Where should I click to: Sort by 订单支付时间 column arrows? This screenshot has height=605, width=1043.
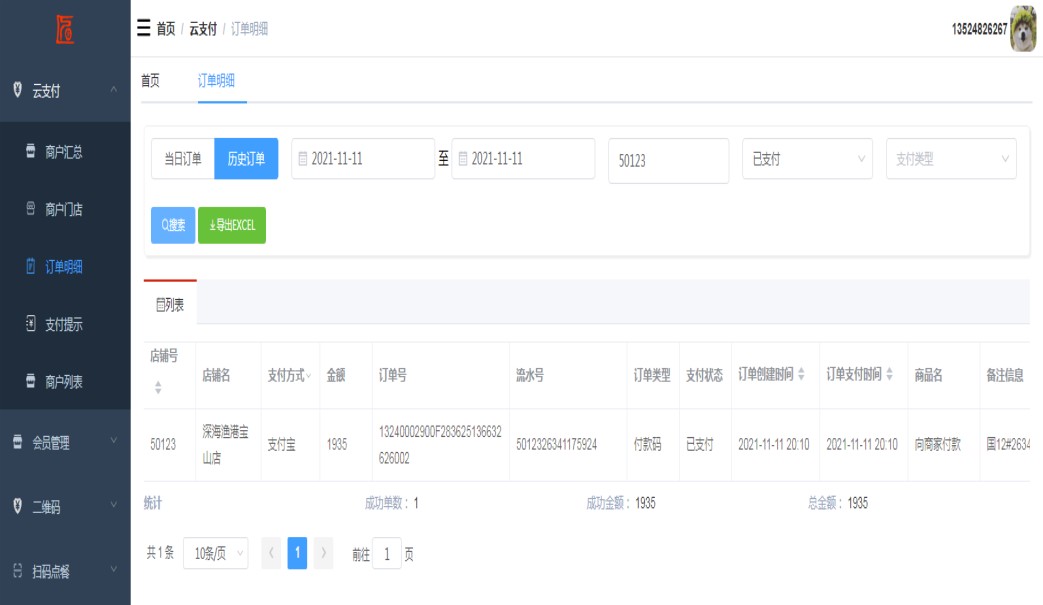coord(889,375)
